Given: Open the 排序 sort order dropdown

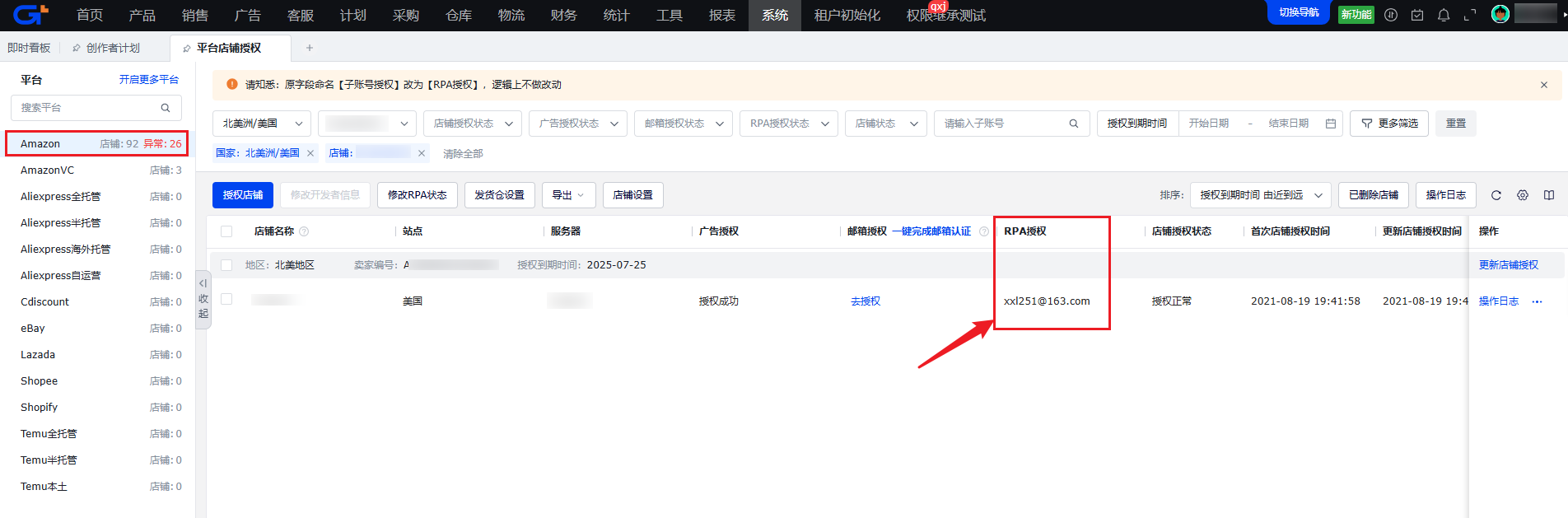Looking at the screenshot, I should (1261, 195).
